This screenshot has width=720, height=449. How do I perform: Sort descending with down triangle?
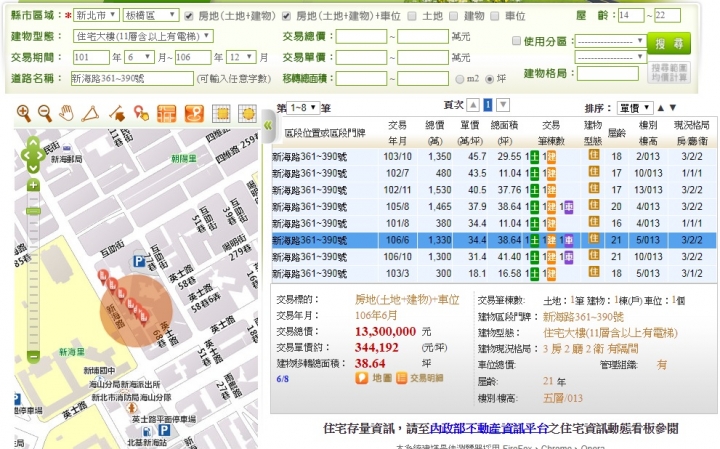pos(673,108)
